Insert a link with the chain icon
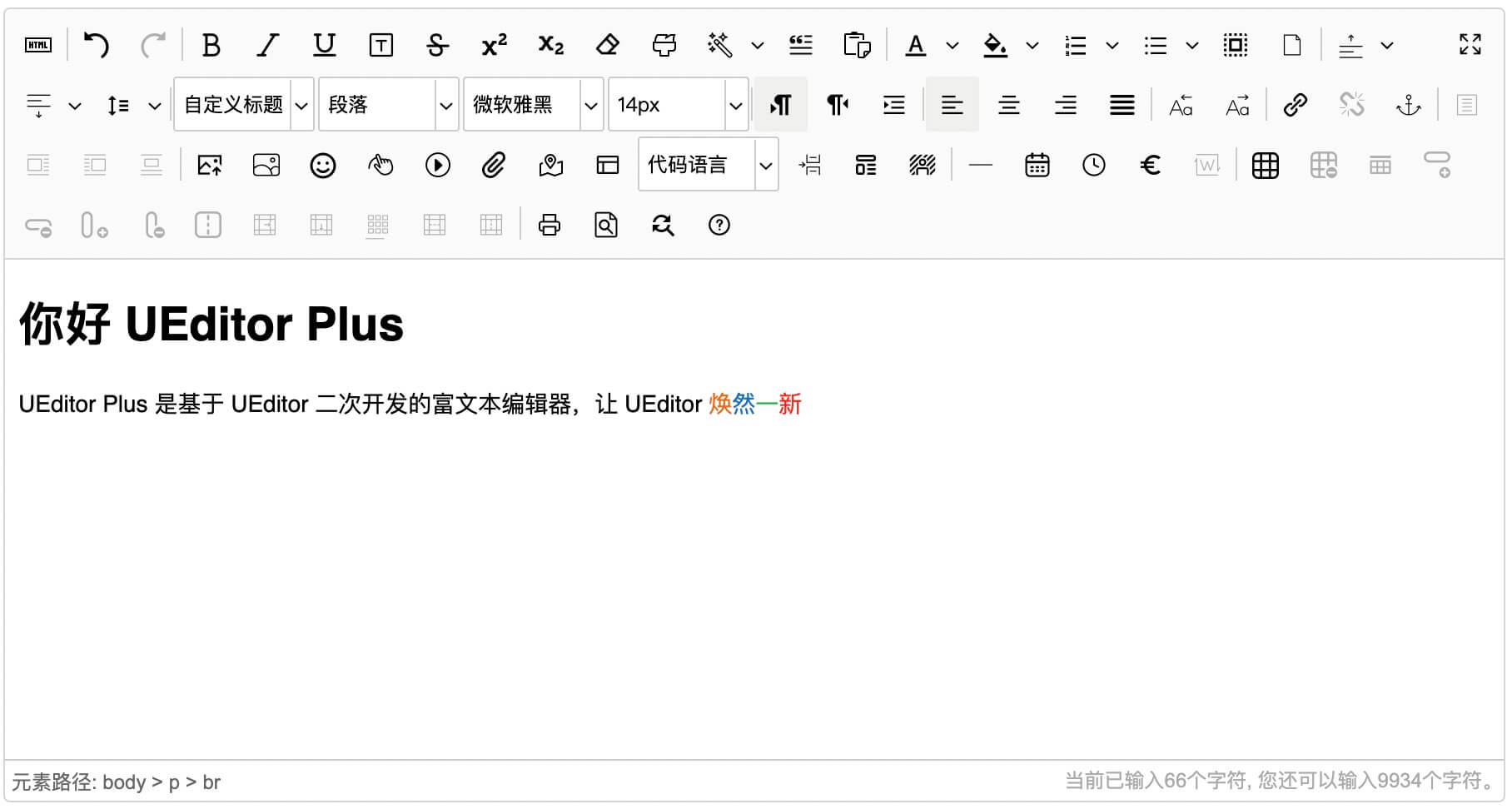Screen dimensions: 1512x809 point(1296,105)
